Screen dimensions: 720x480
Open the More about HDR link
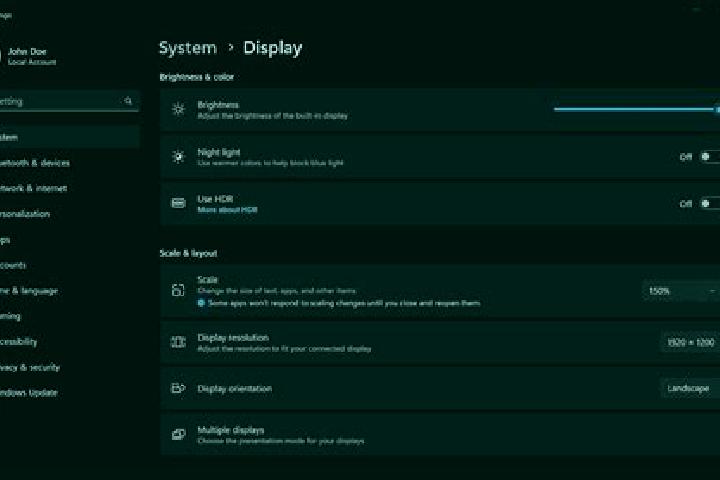(227, 210)
